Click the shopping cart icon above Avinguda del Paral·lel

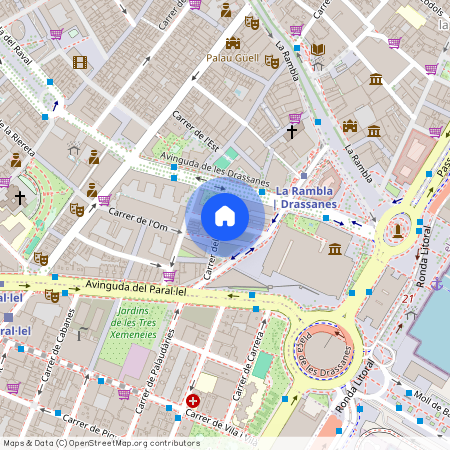click(x=169, y=276)
